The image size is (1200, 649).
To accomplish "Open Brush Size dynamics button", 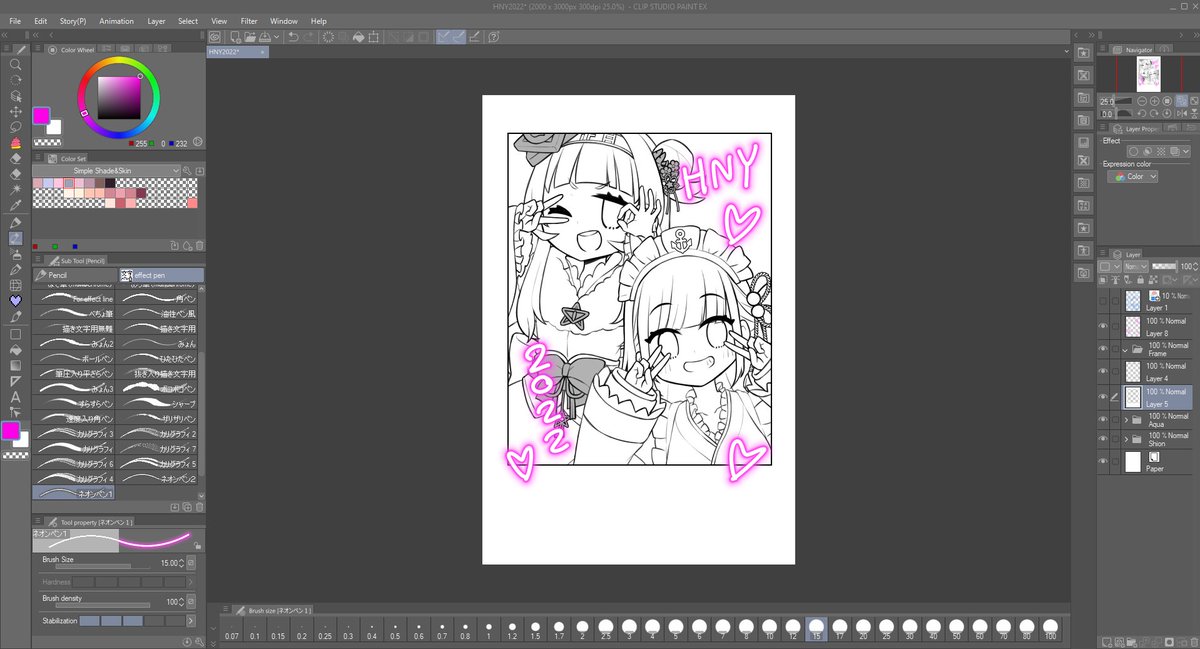I will 191,563.
